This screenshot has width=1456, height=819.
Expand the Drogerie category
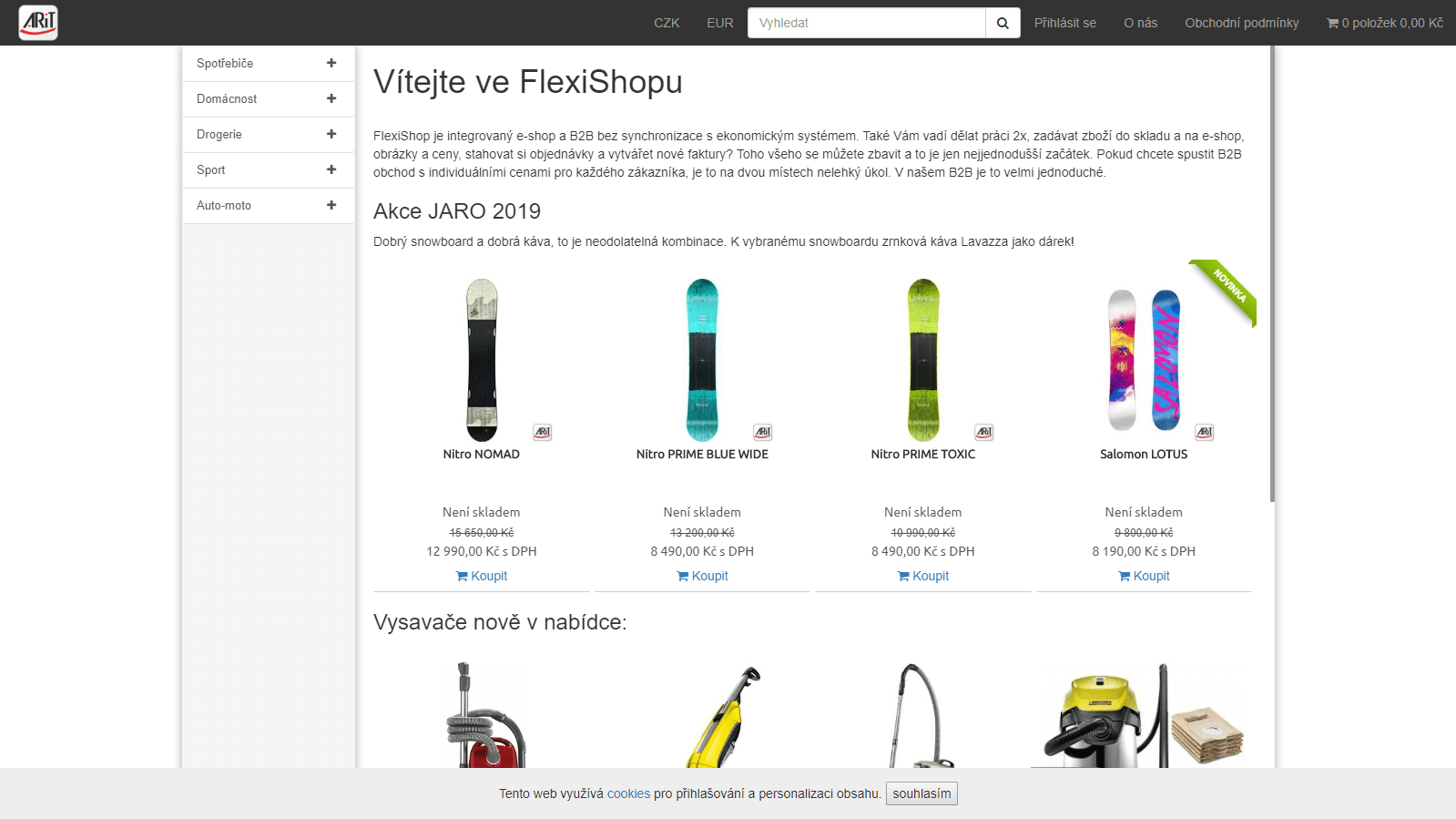(x=331, y=134)
